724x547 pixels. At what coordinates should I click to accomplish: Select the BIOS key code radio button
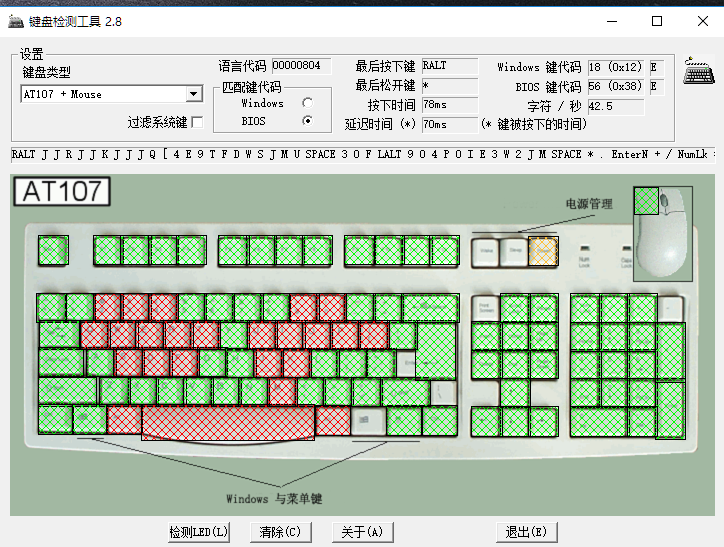click(307, 121)
